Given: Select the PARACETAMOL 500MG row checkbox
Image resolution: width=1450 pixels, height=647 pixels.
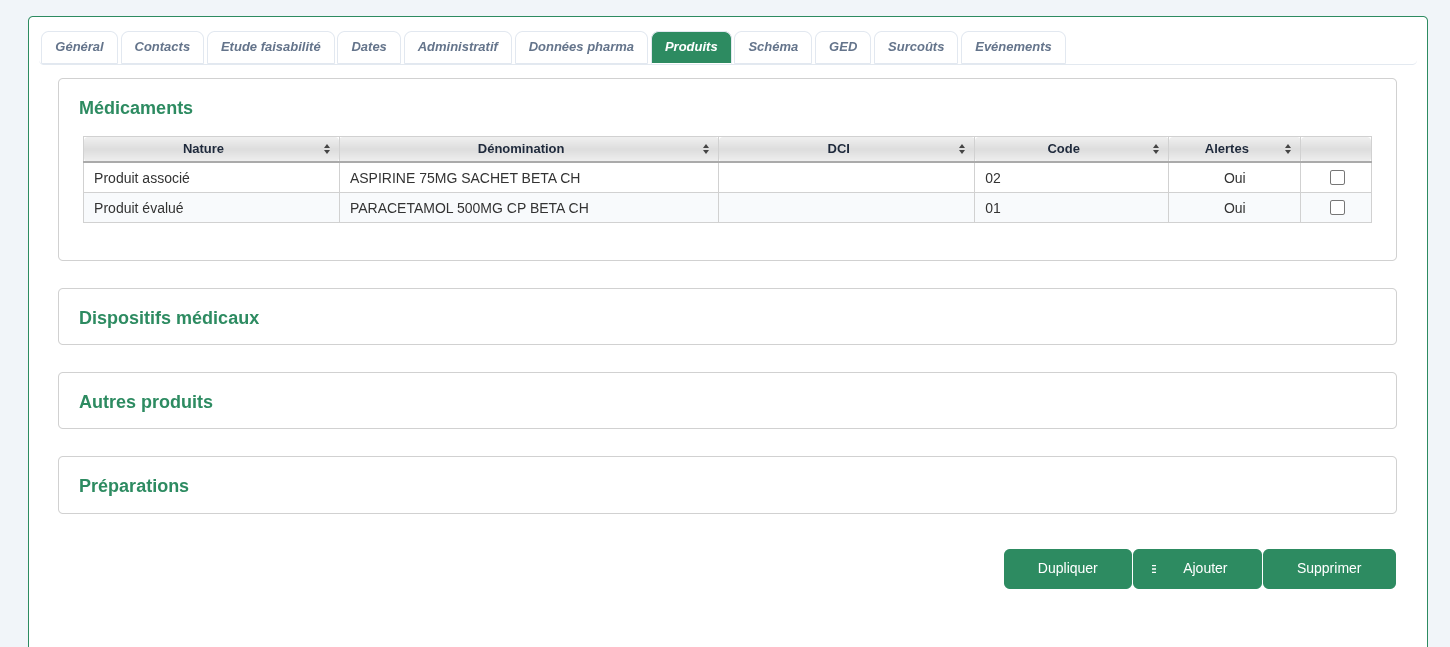Looking at the screenshot, I should tap(1337, 207).
